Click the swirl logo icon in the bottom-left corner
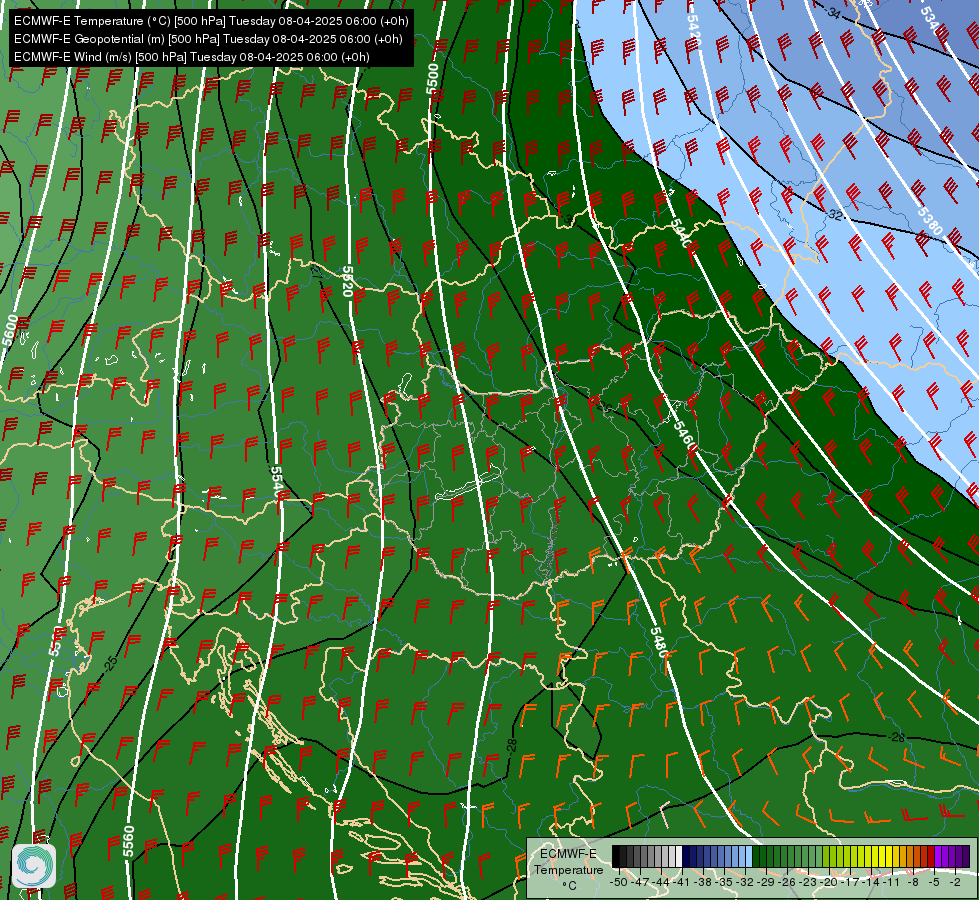The height and width of the screenshot is (900, 979). coord(34,866)
